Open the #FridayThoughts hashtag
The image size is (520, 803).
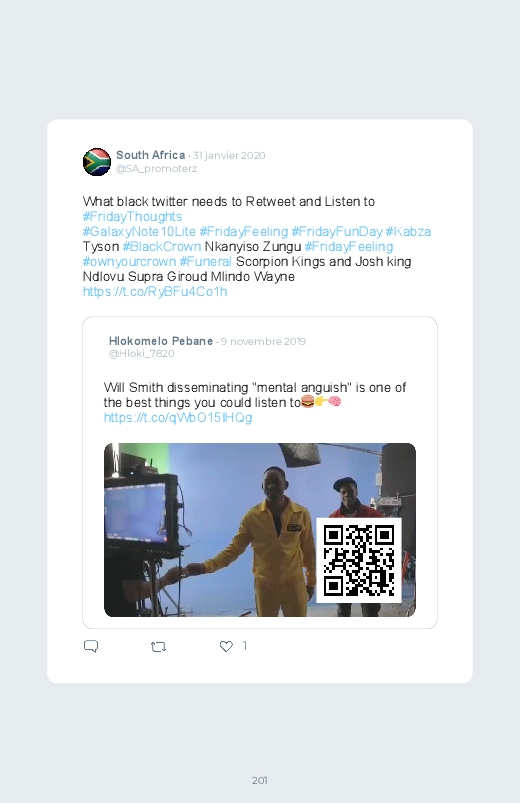point(132,217)
